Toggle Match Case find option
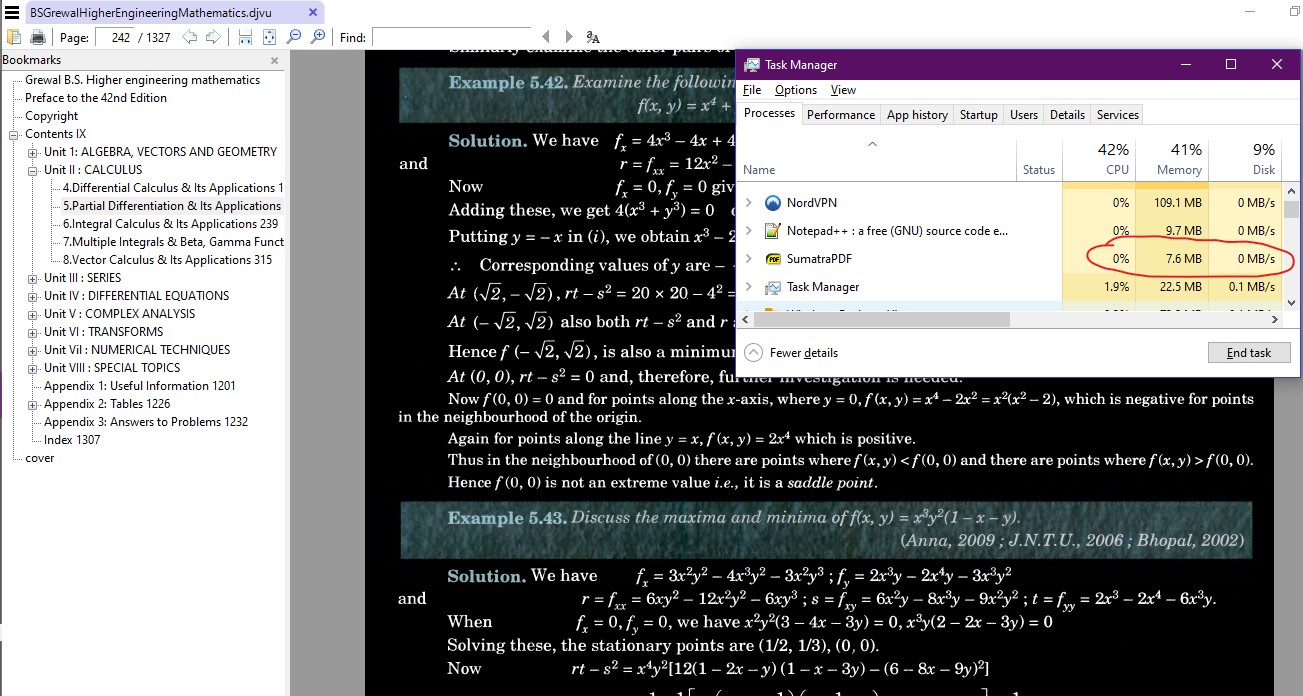 [593, 38]
